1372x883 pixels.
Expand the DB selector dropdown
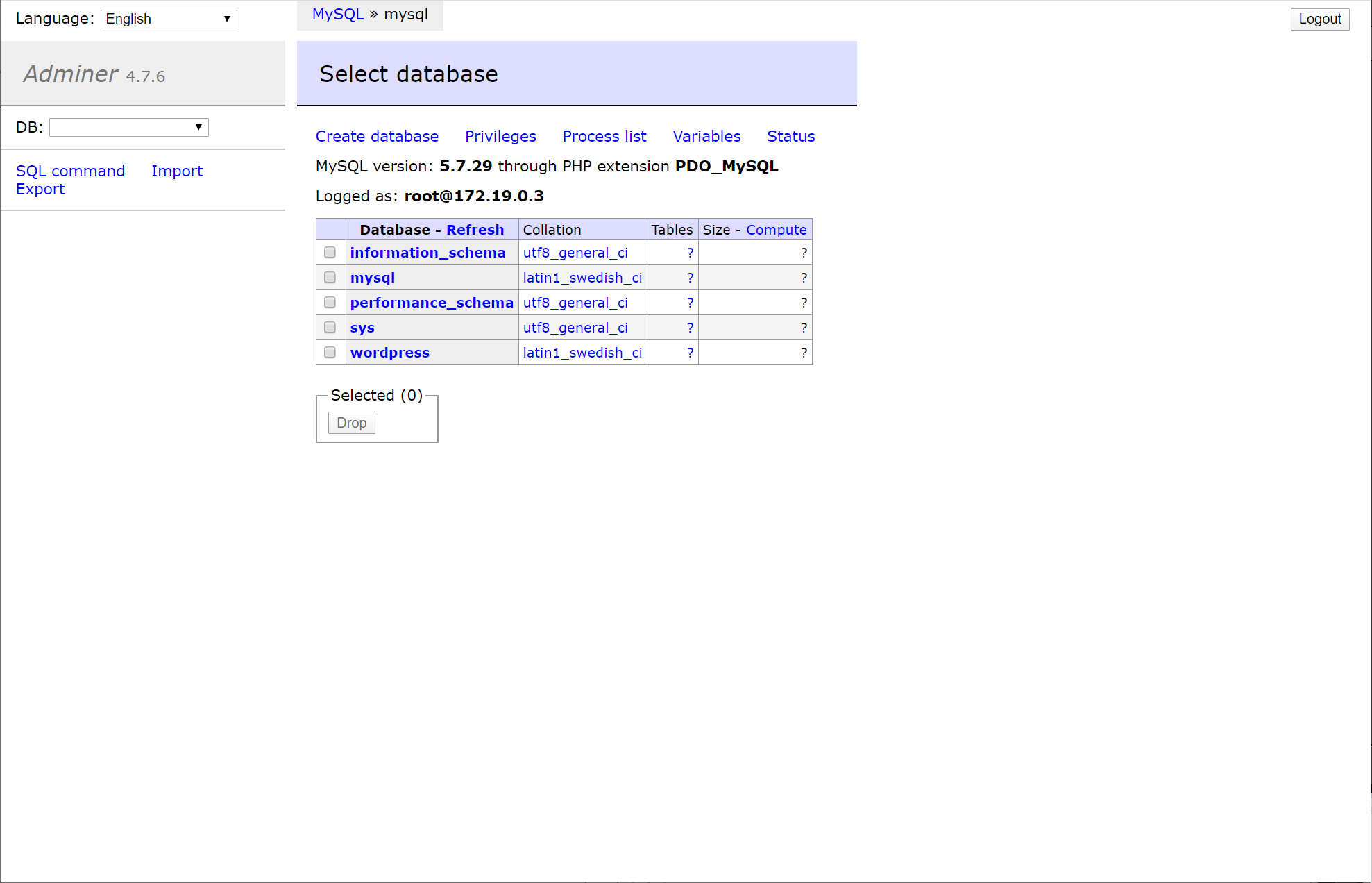click(129, 127)
